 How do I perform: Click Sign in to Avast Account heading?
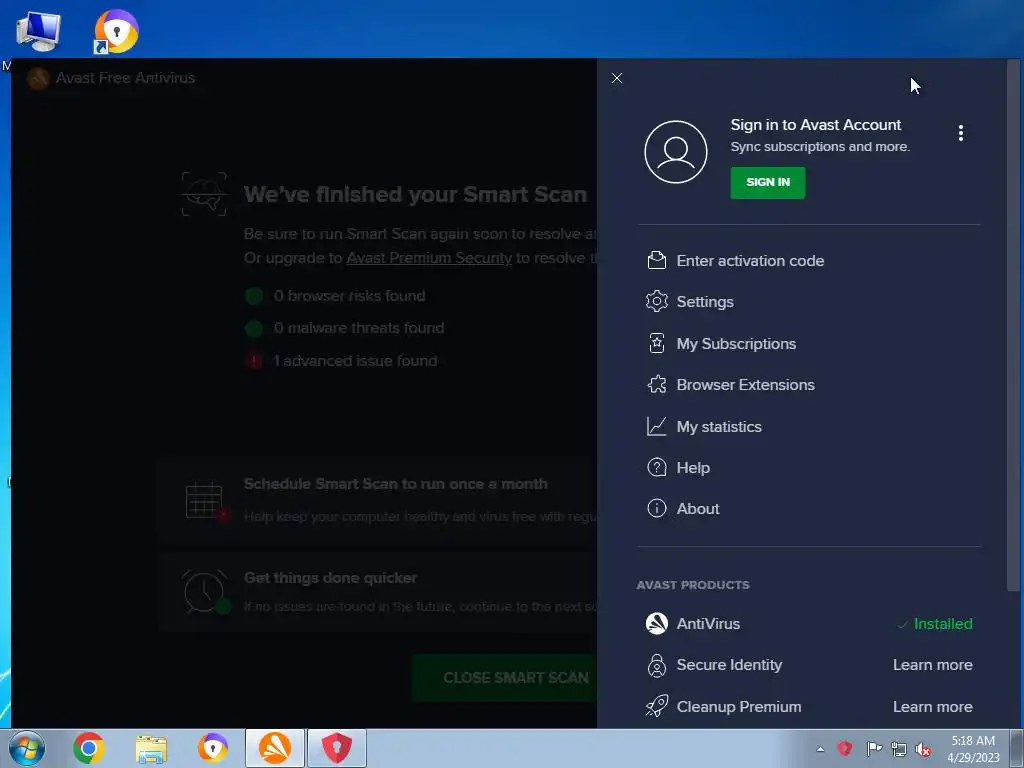click(815, 125)
